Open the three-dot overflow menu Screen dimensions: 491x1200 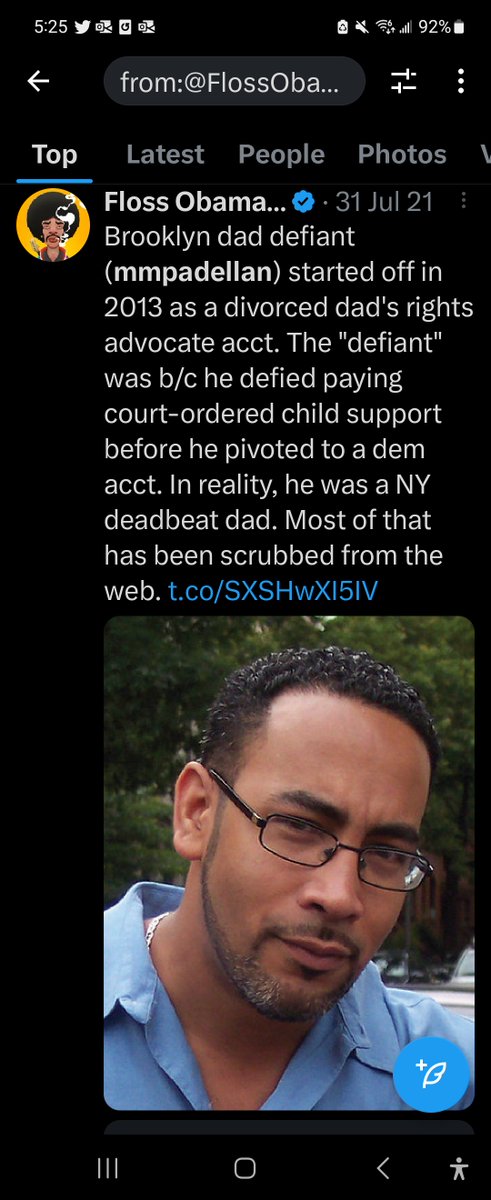(x=461, y=82)
